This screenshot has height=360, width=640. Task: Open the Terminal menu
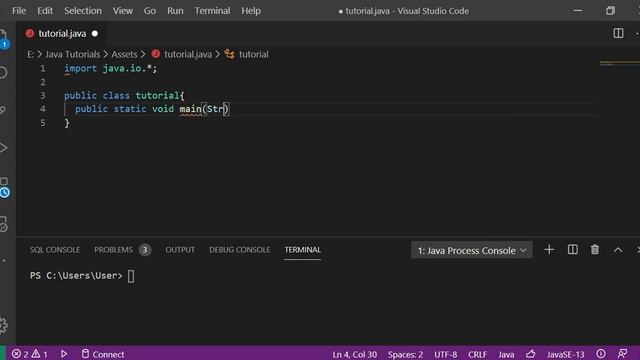tap(212, 11)
